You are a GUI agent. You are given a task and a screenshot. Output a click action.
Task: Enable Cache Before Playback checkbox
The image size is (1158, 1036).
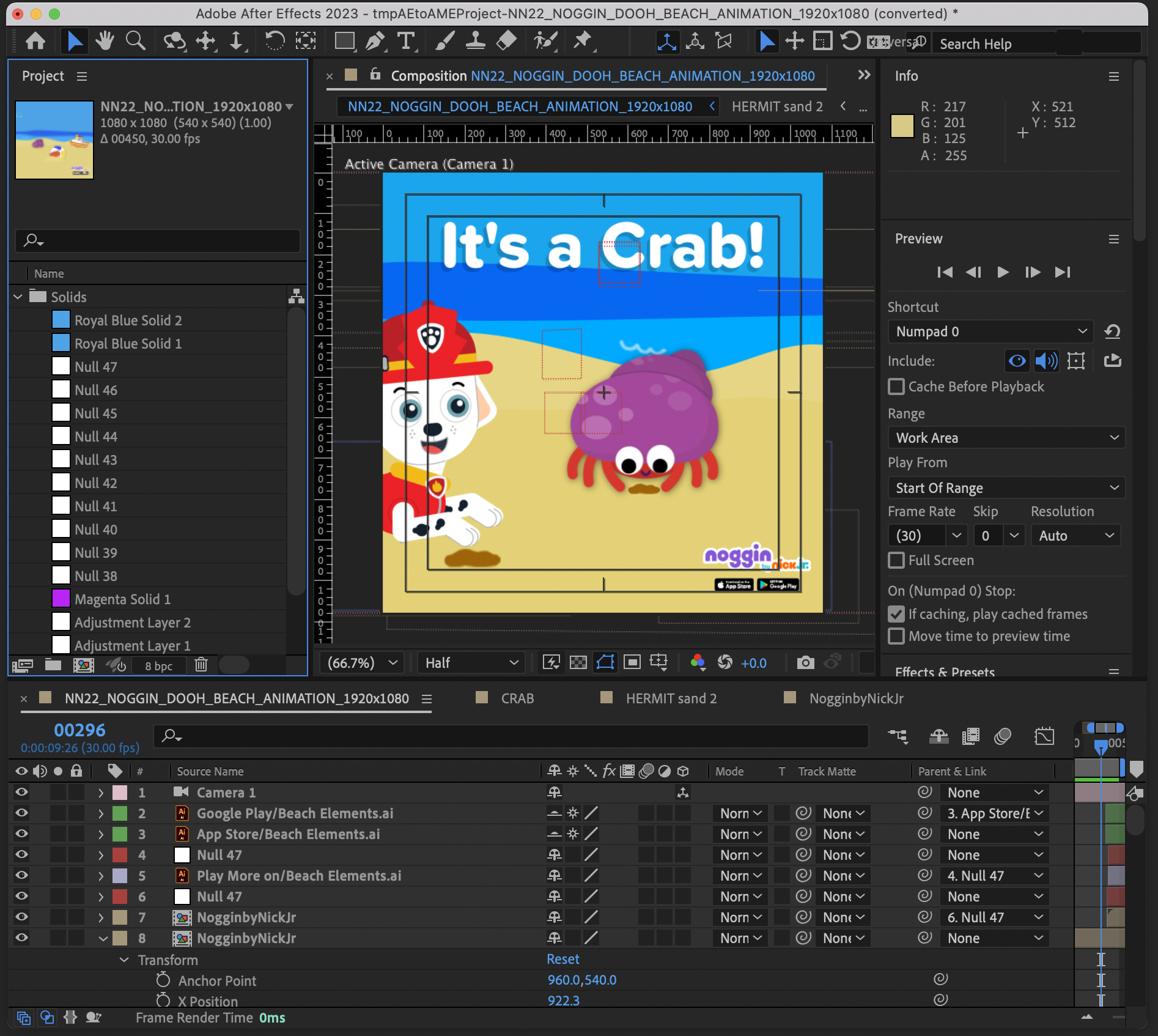pyautogui.click(x=896, y=387)
